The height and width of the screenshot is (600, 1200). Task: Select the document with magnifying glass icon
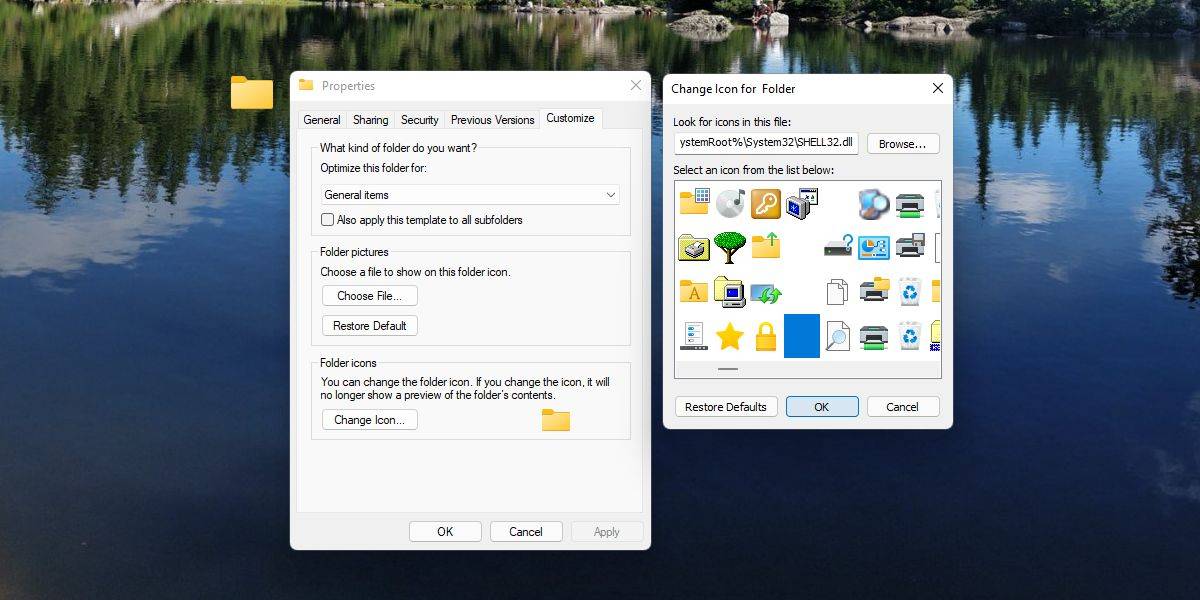(838, 337)
